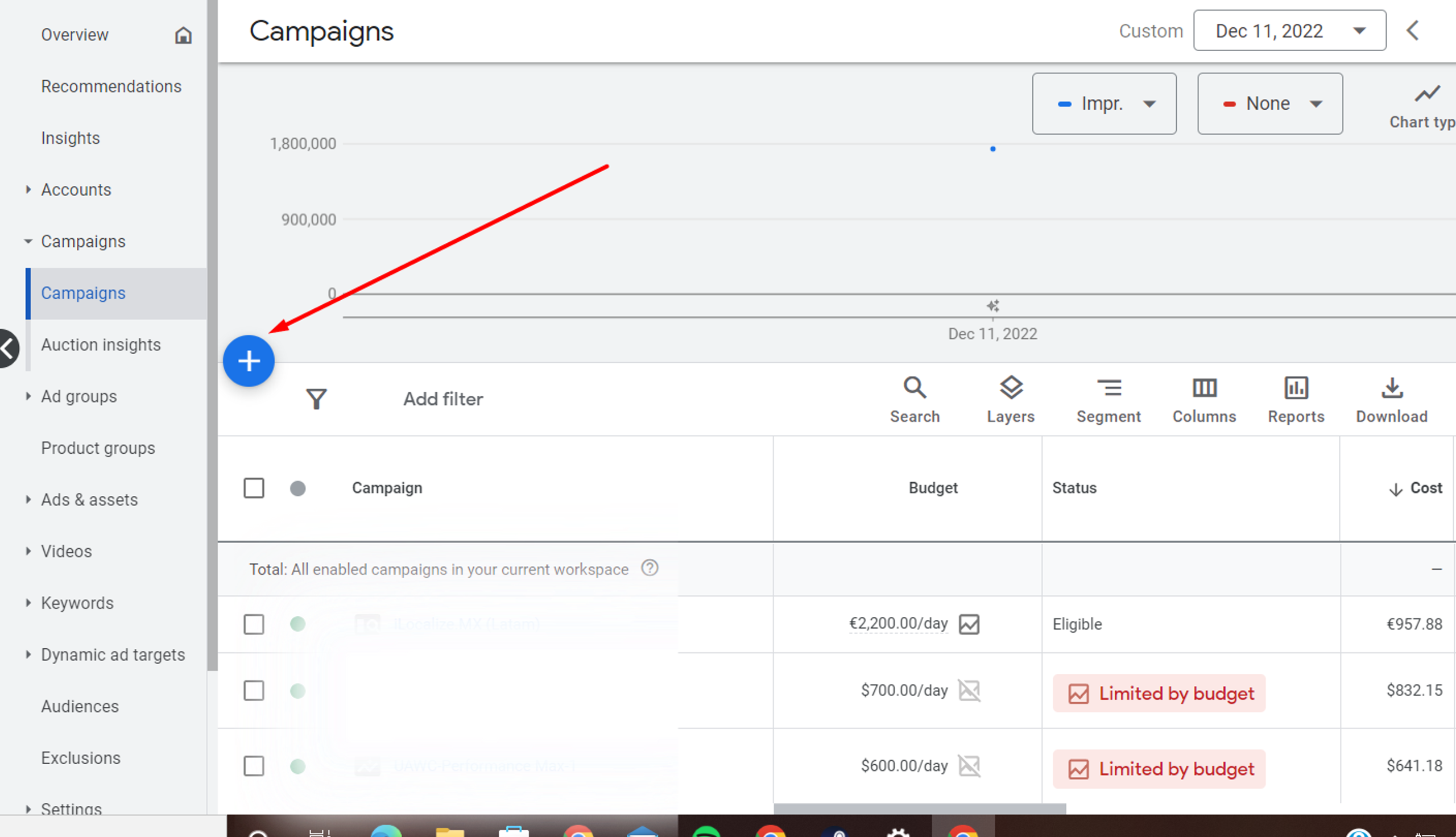Click the Download icon

pos(1392,399)
